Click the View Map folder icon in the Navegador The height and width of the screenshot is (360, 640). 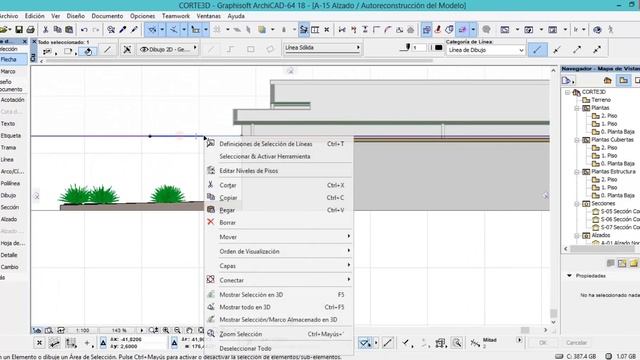(623, 80)
